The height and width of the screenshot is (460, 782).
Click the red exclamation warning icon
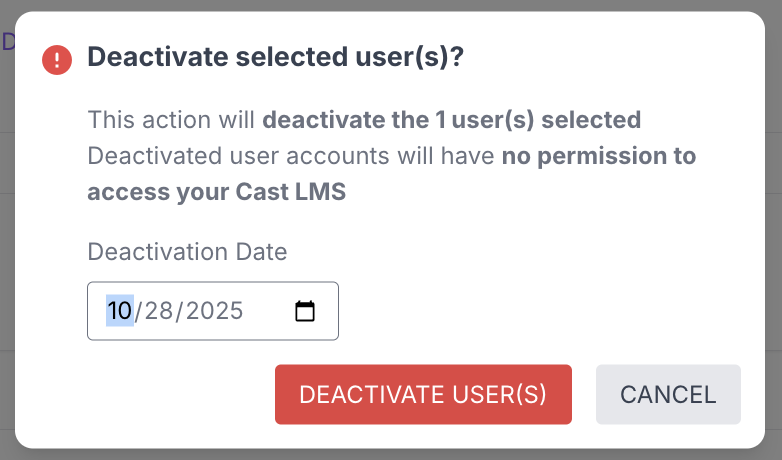[x=57, y=60]
